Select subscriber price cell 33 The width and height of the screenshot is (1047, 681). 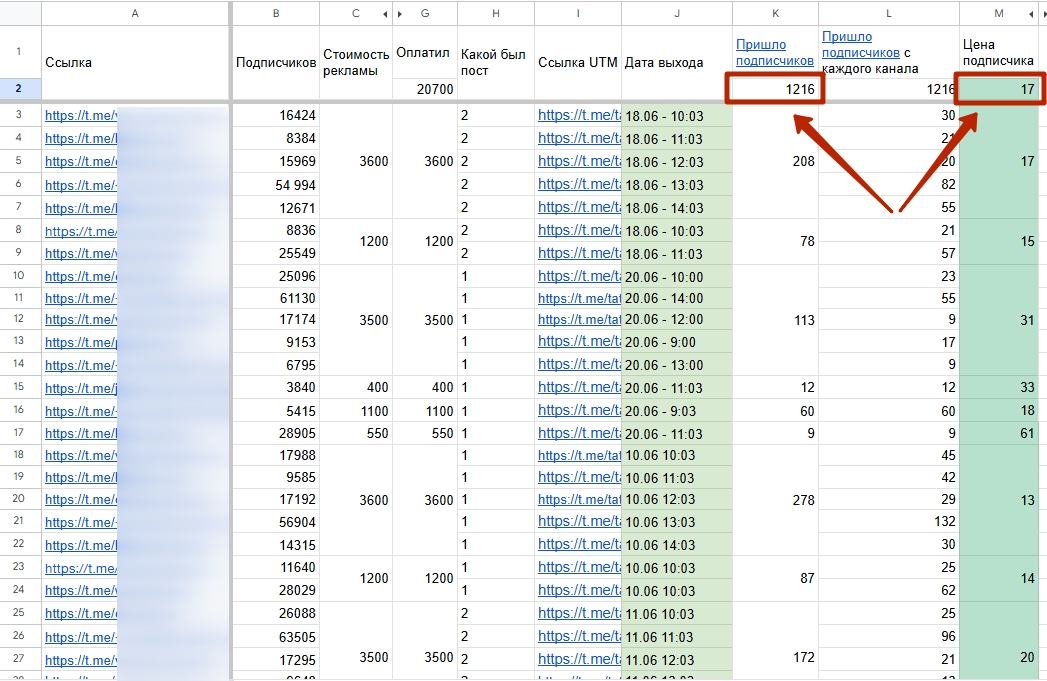pyautogui.click(x=1000, y=387)
